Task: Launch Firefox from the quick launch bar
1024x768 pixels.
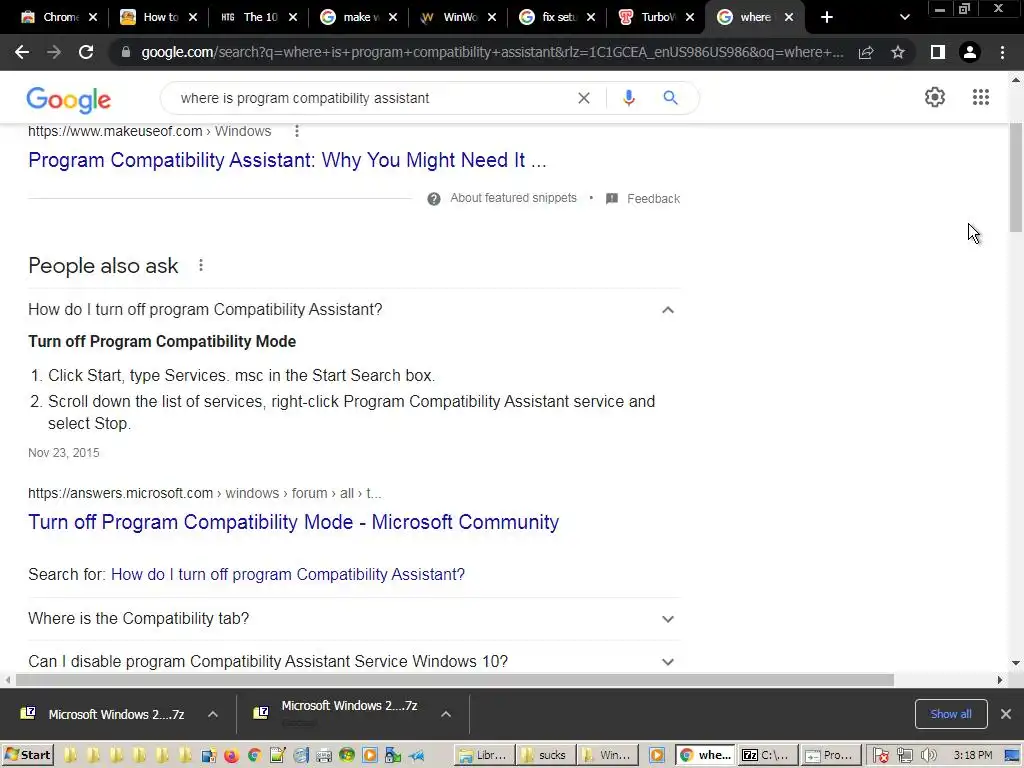Action: tap(231, 756)
